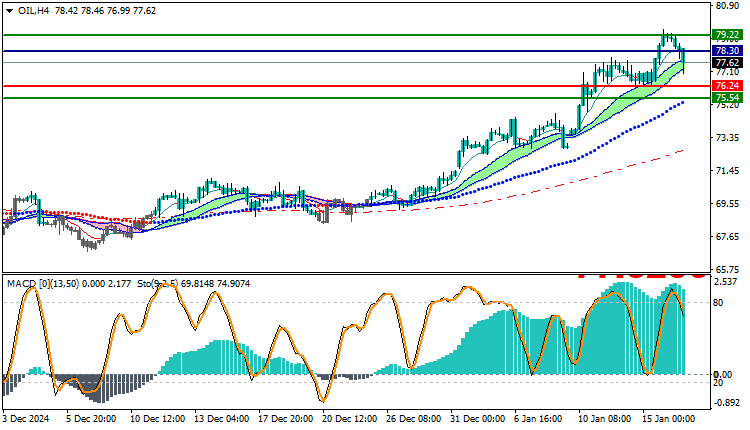Viewport: 750px width, 430px height.
Task: Click the 17 Dec 20:00 time label
Action: [x=286, y=419]
